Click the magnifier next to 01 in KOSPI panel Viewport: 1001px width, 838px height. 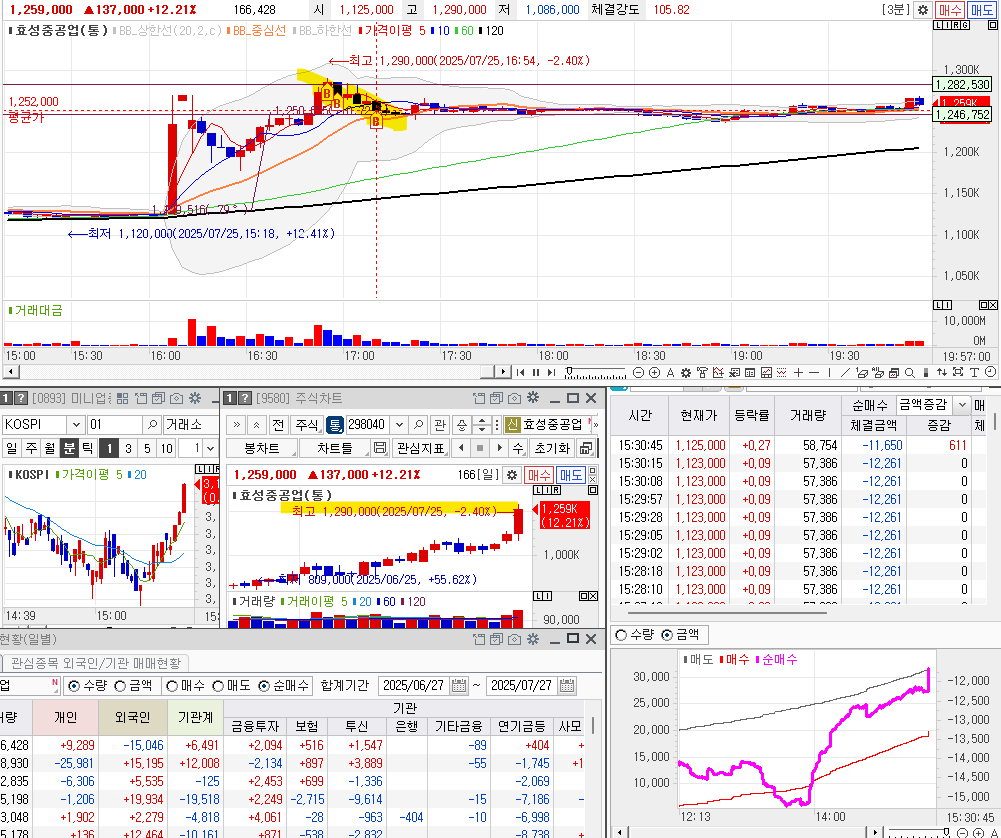coord(152,424)
